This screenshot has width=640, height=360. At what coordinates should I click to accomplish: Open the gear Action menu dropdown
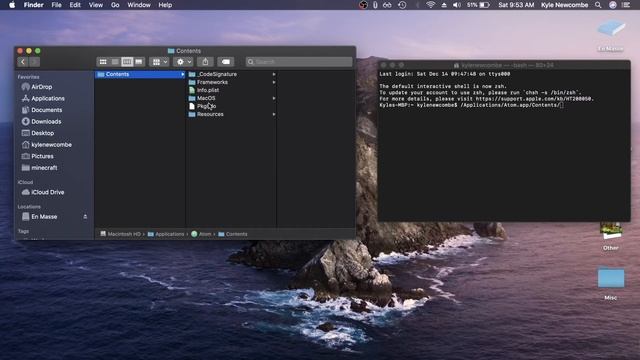click(x=183, y=62)
